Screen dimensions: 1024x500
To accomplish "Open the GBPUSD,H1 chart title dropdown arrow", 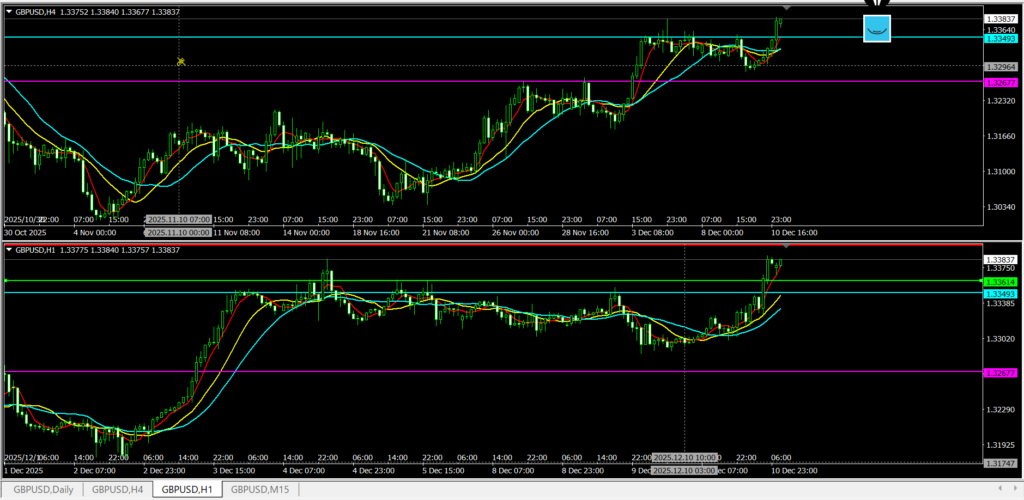I will click(x=10, y=250).
